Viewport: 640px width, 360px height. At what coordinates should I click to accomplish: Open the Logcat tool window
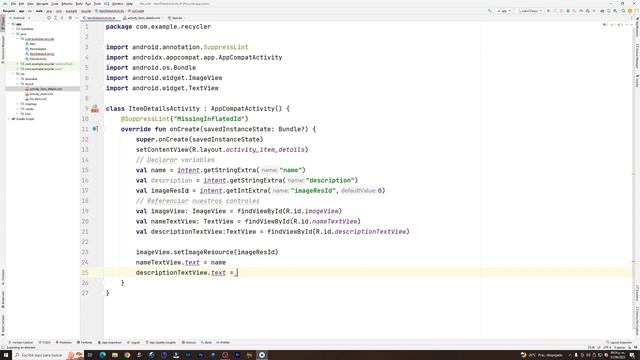134,342
